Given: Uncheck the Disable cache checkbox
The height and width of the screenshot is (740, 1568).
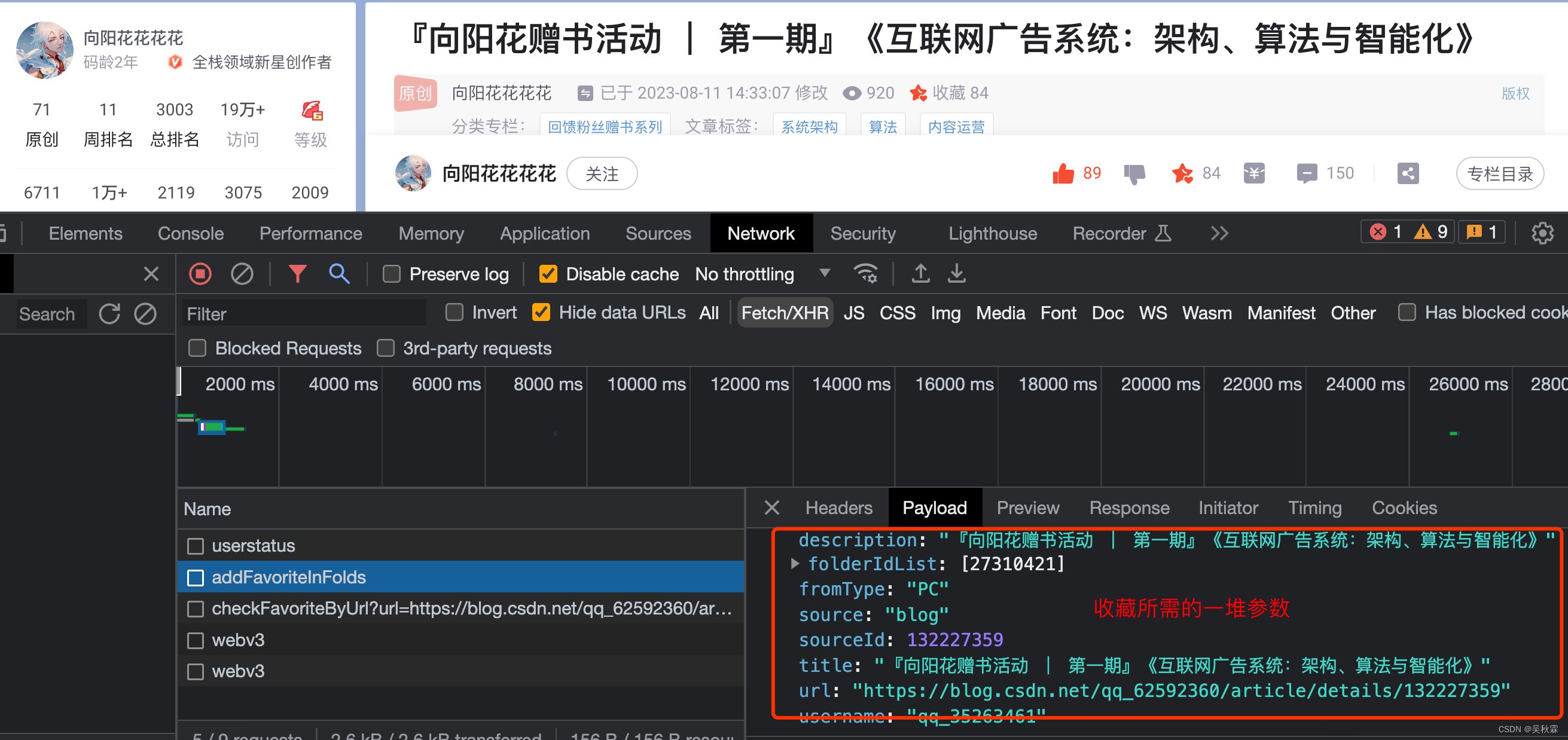Looking at the screenshot, I should click(x=548, y=274).
